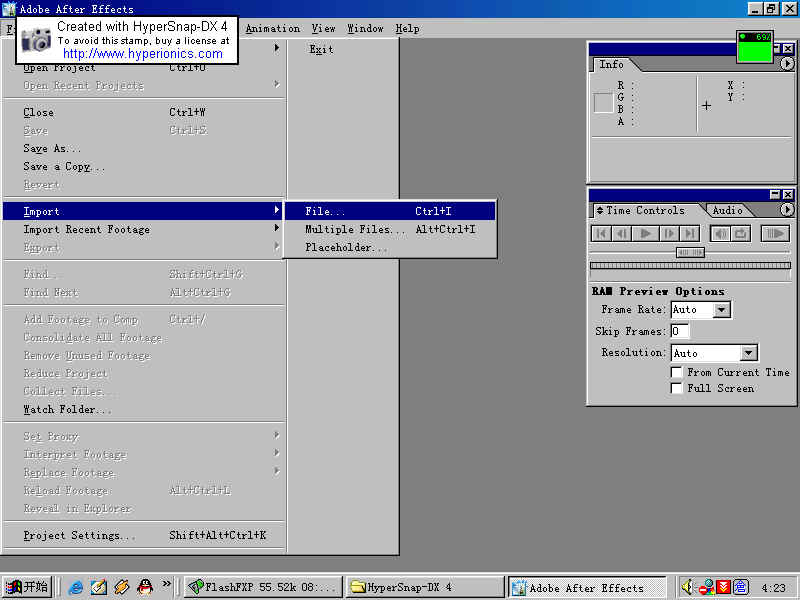Select the Info tab
Image resolution: width=800 pixels, height=600 pixels.
point(611,65)
